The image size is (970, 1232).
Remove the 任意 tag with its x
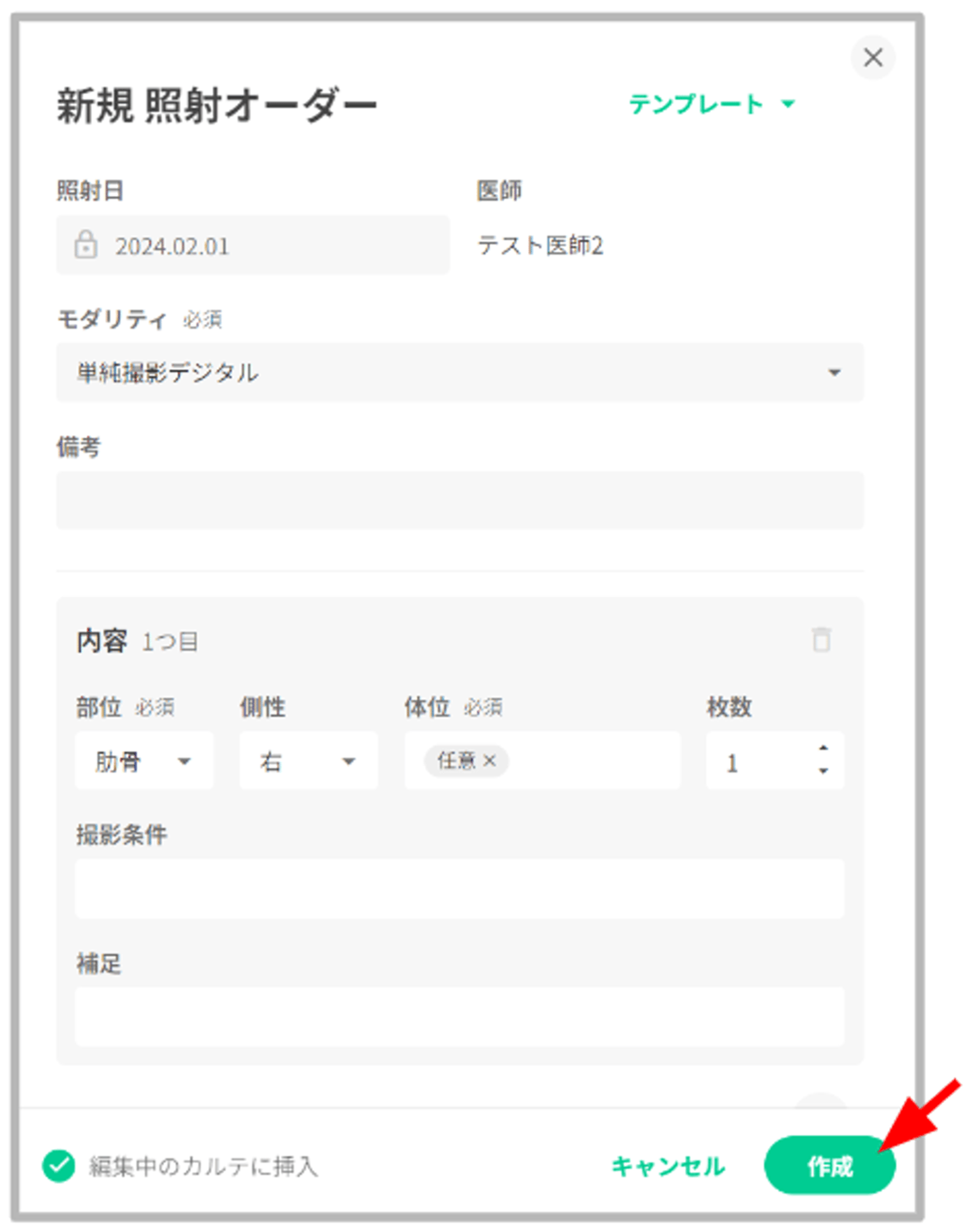[x=489, y=760]
